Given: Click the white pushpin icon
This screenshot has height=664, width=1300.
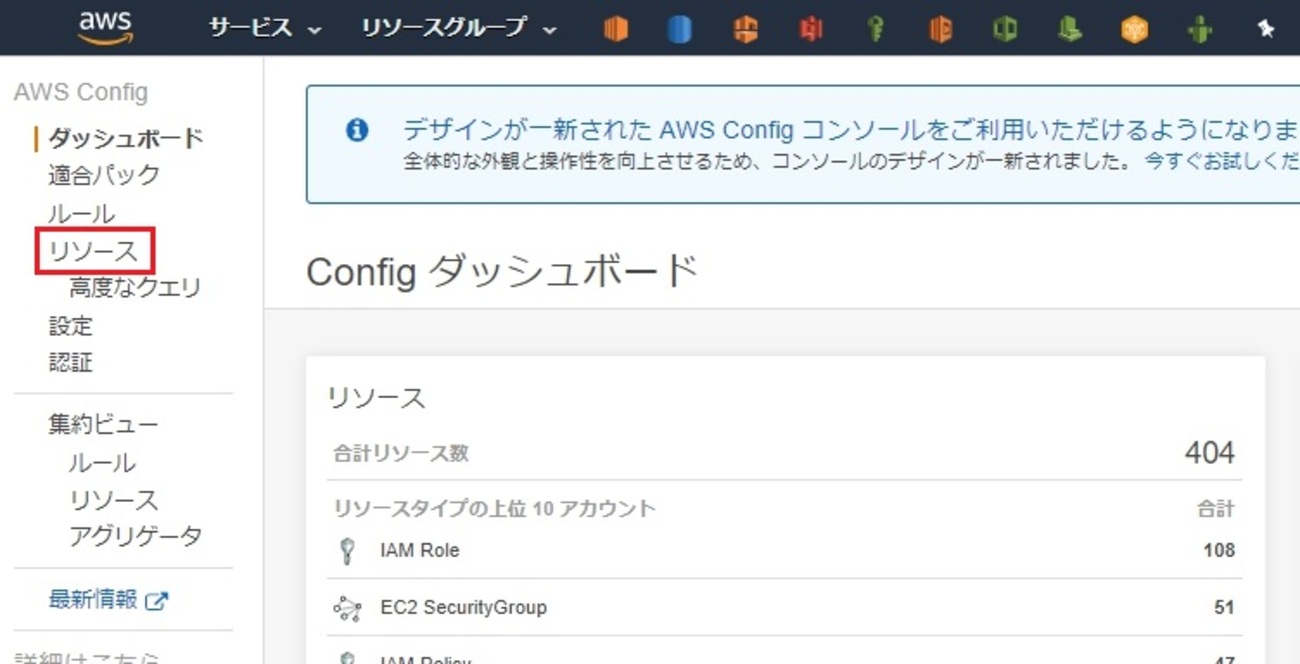Looking at the screenshot, I should [1265, 30].
